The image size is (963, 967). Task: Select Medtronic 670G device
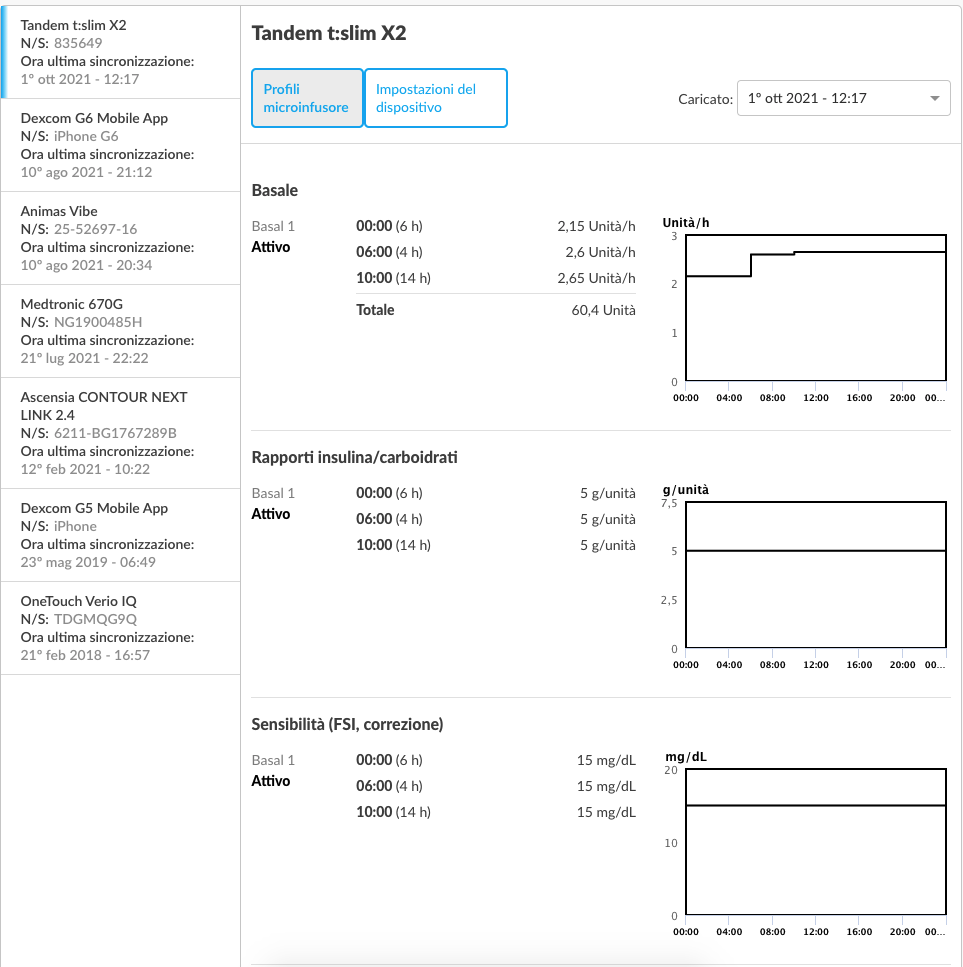[121, 332]
